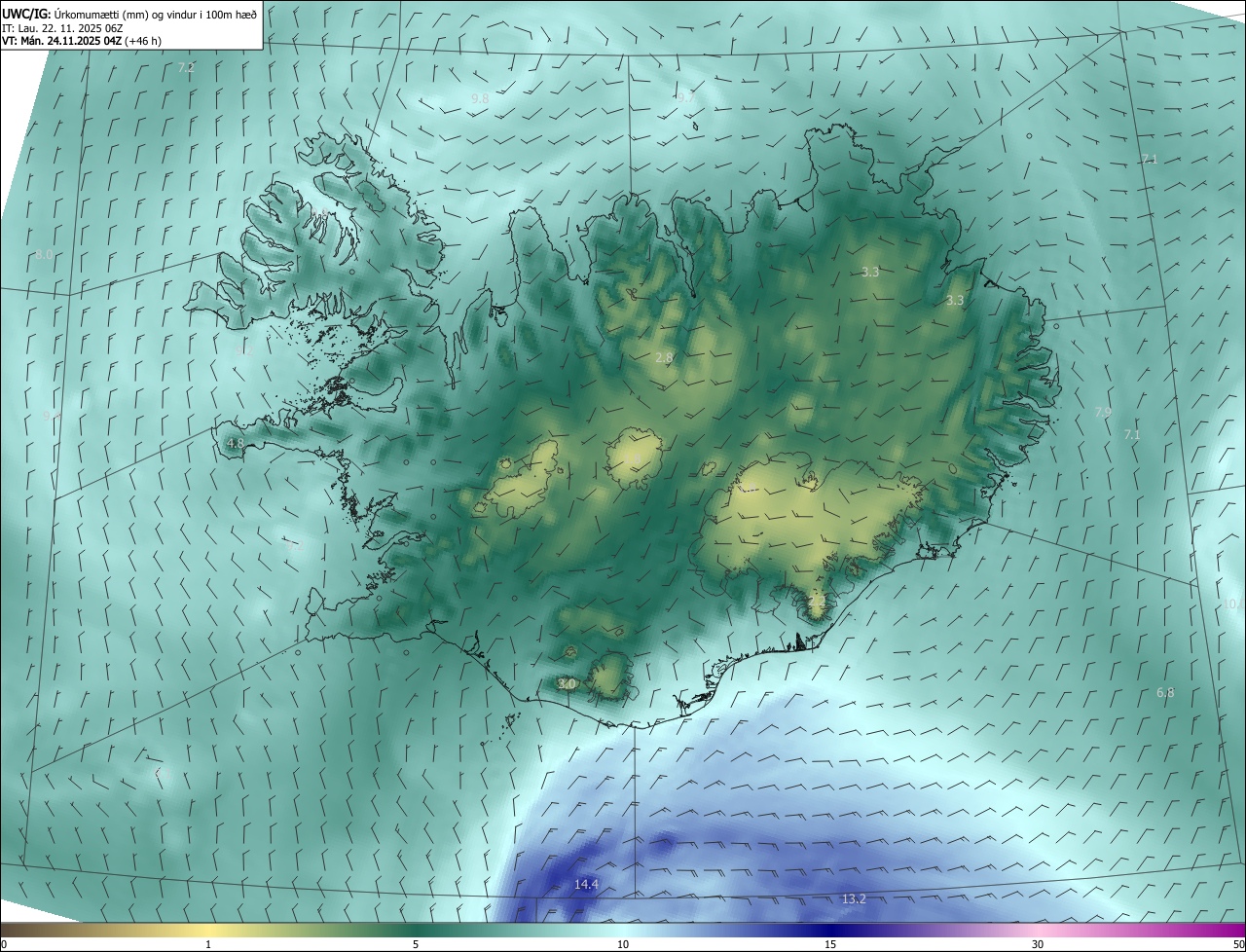Pick the 8.0 value label
The width and height of the screenshot is (1246, 952).
pos(44,255)
